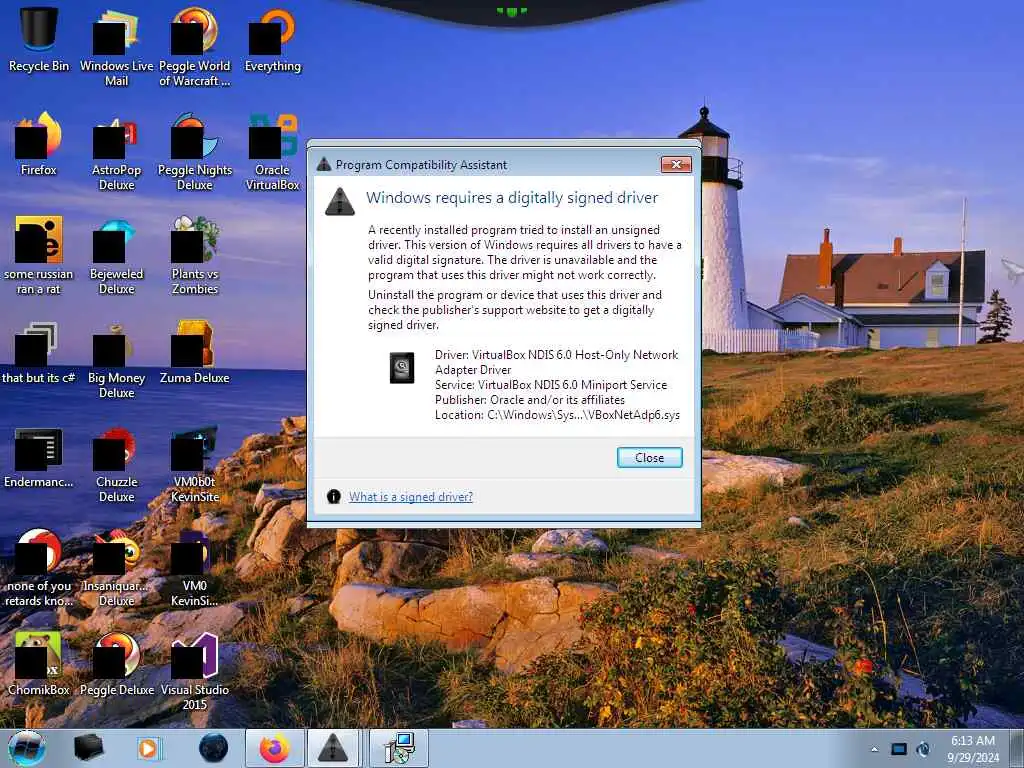The image size is (1024, 768).
Task: Select the 'that but its c#' icon
Action: point(39,352)
